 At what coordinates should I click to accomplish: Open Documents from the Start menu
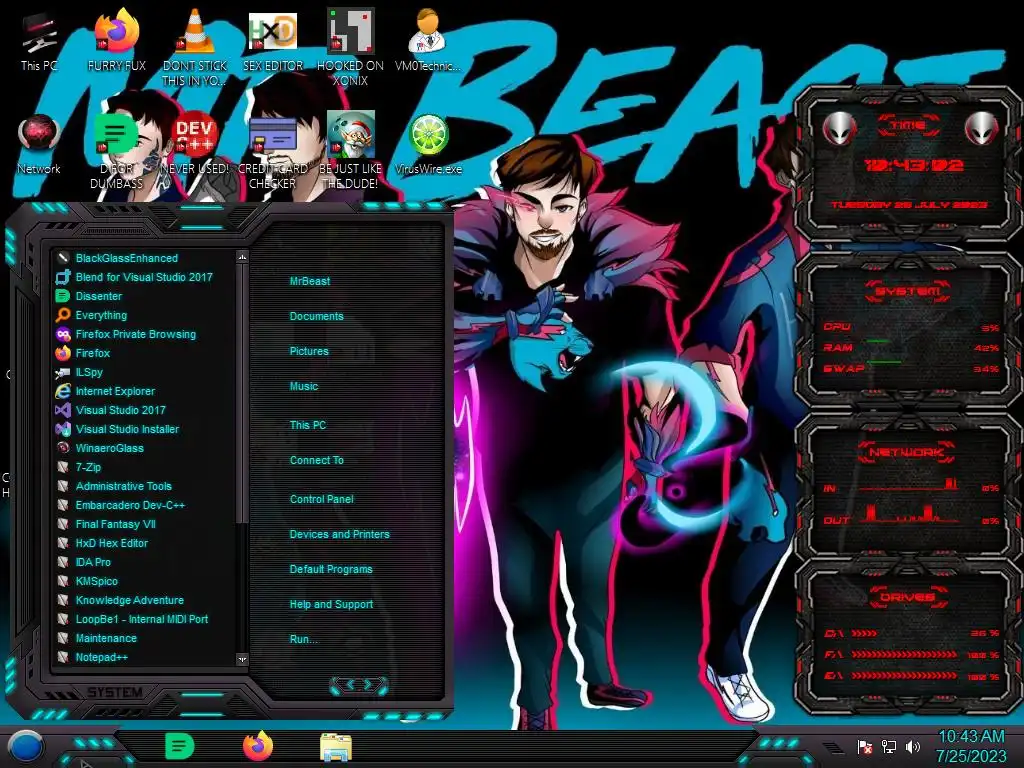click(x=316, y=316)
